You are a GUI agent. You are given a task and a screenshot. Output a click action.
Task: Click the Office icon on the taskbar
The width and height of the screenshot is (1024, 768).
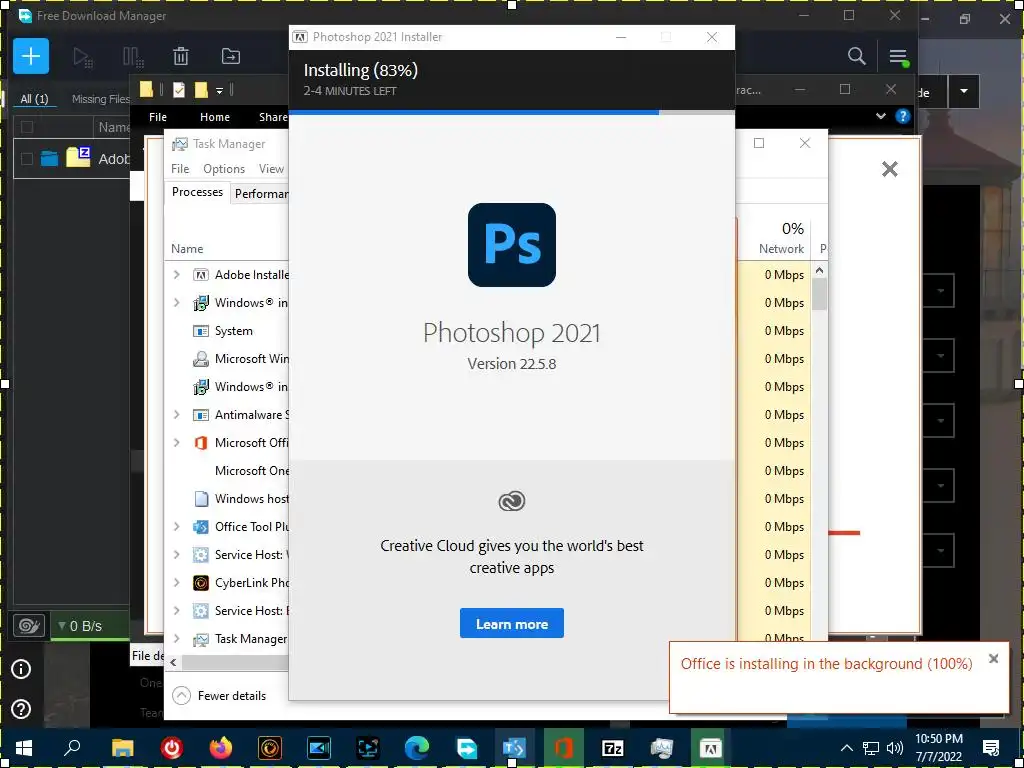(x=564, y=748)
